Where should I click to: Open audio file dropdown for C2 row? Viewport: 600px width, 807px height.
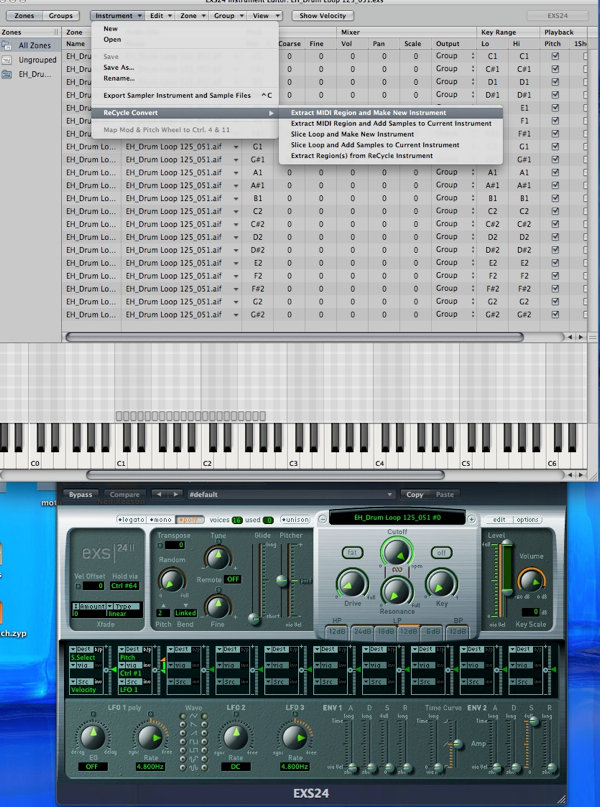coord(236,212)
